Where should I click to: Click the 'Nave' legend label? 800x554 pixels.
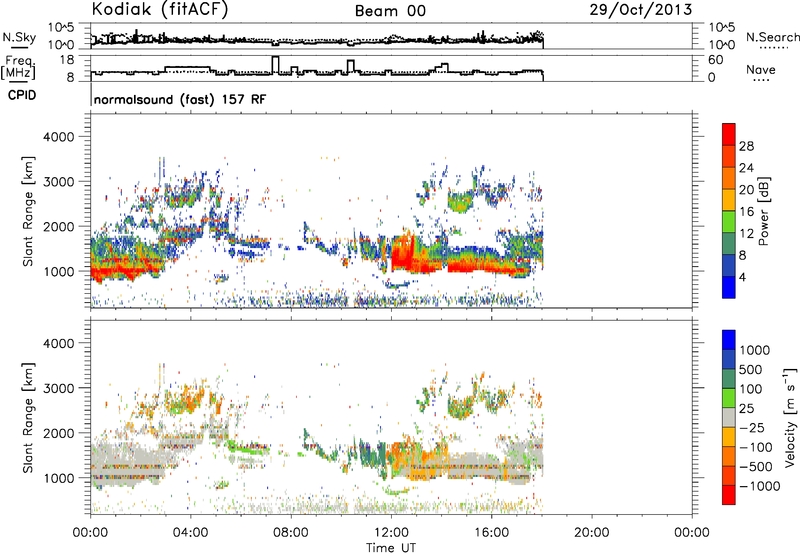pyautogui.click(x=760, y=70)
